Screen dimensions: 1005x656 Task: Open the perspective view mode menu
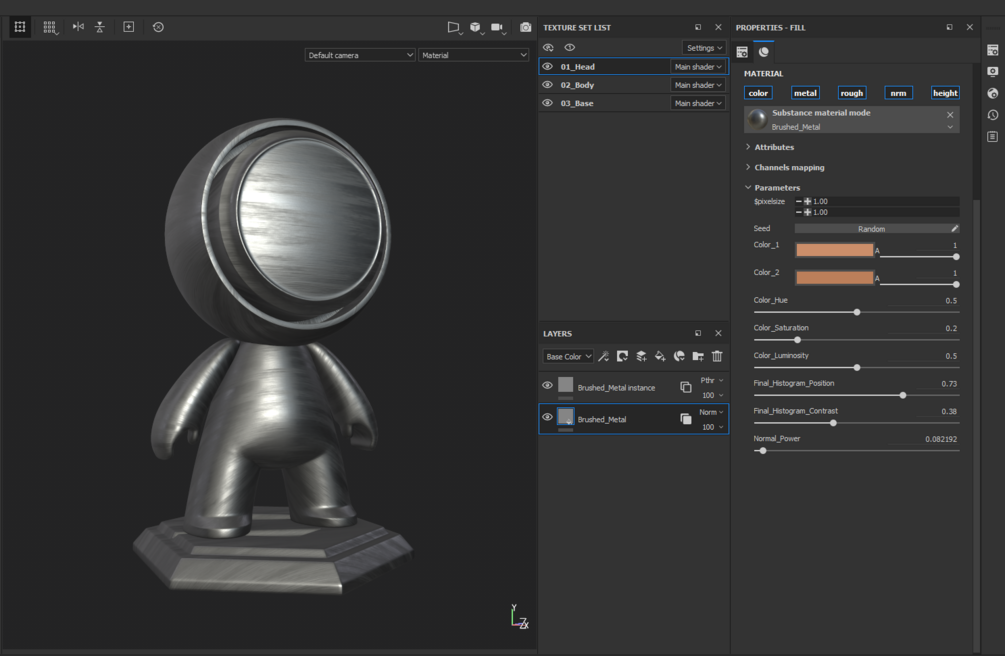click(454, 28)
